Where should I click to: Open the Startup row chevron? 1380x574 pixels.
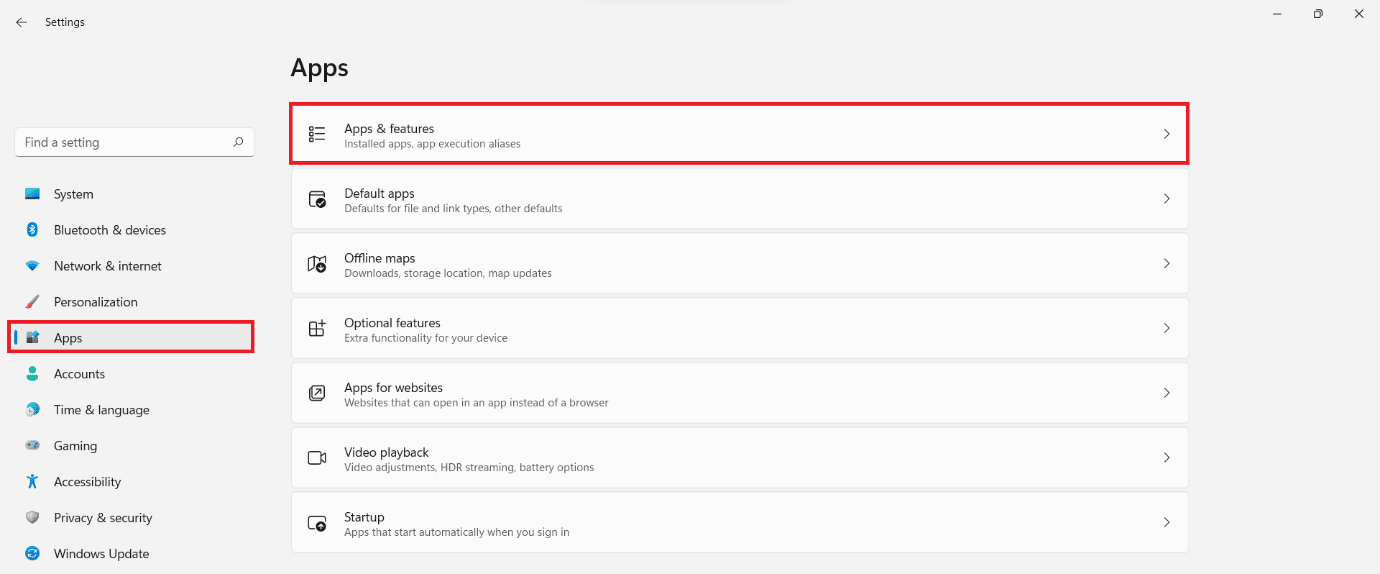pos(1166,522)
